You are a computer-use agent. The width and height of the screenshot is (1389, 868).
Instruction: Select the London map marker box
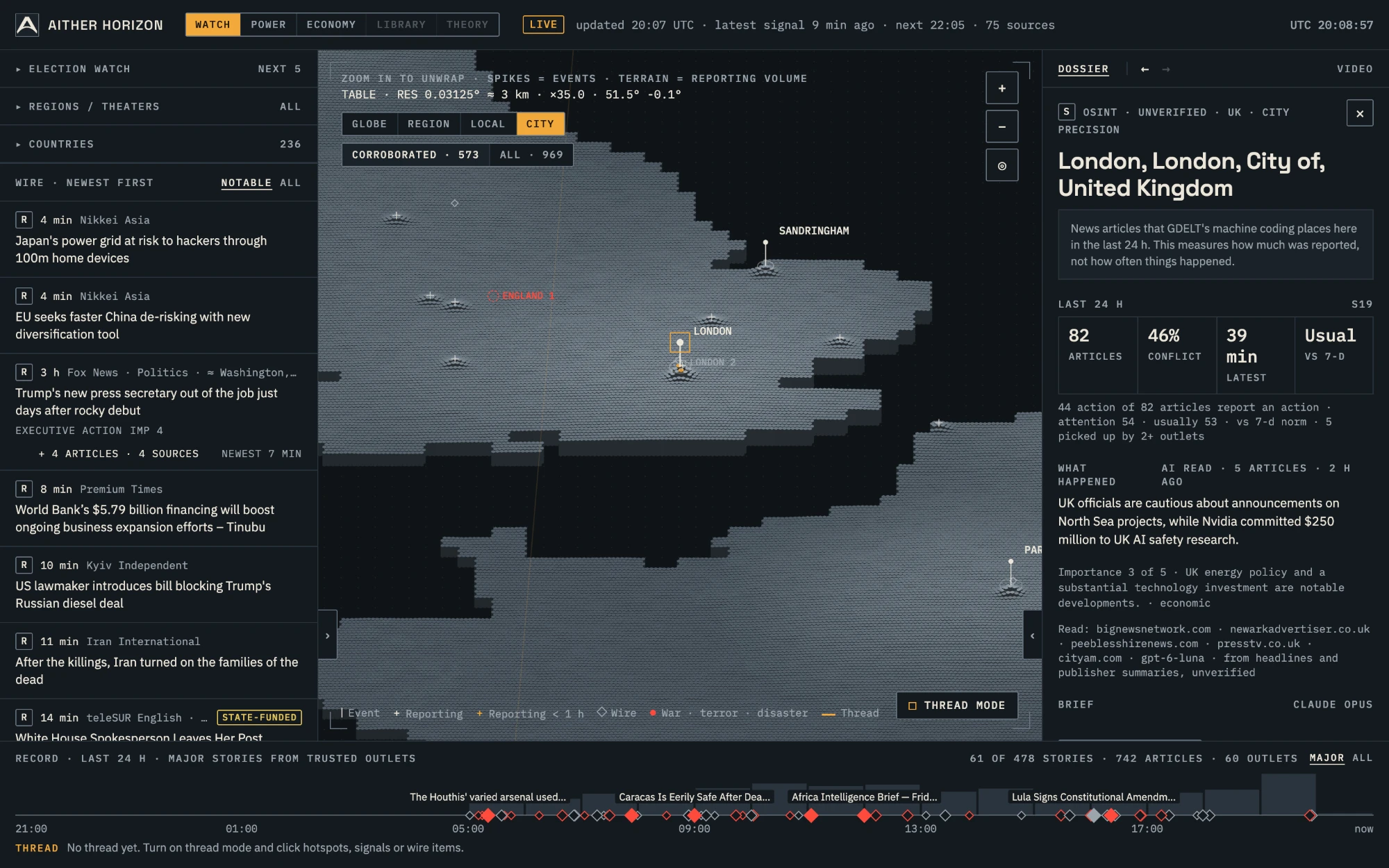click(680, 342)
